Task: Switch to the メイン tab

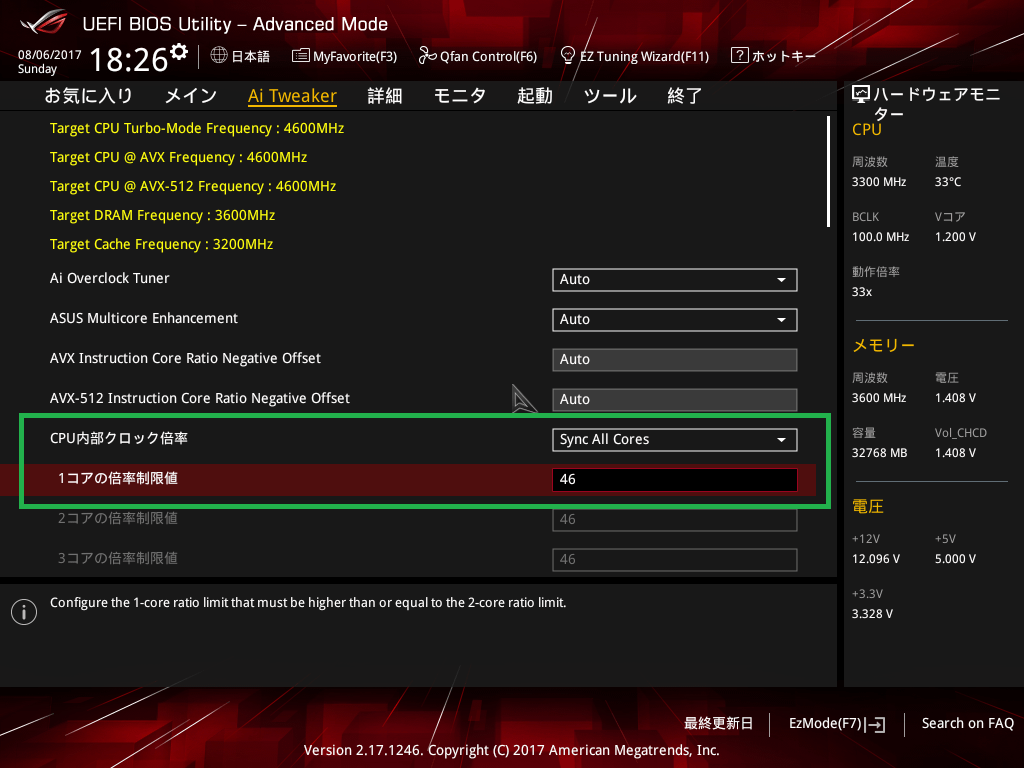Action: [191, 96]
